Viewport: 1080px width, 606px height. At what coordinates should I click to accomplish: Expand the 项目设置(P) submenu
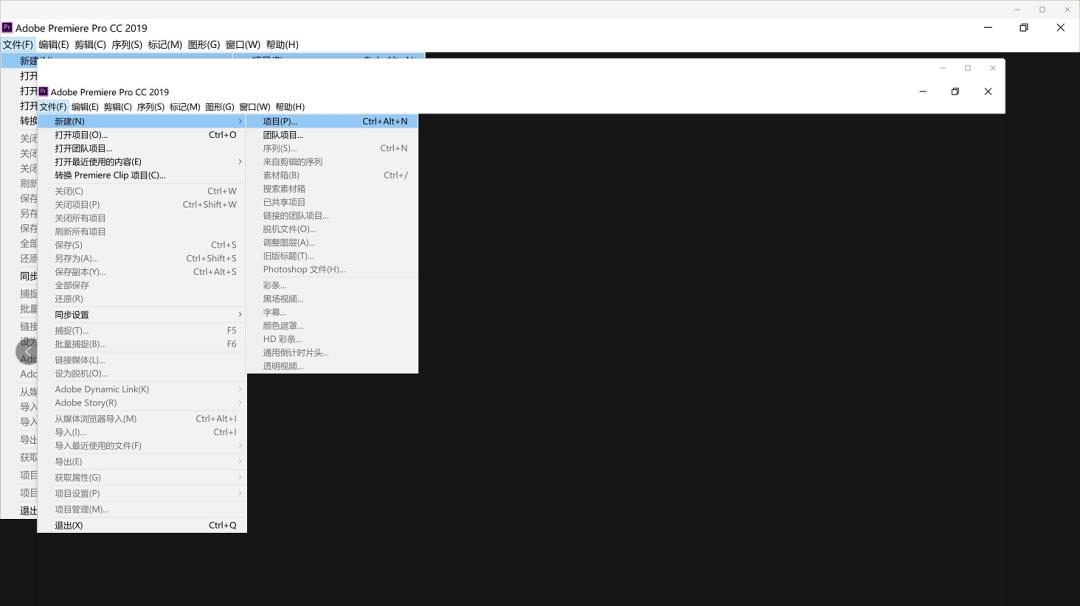pos(142,493)
